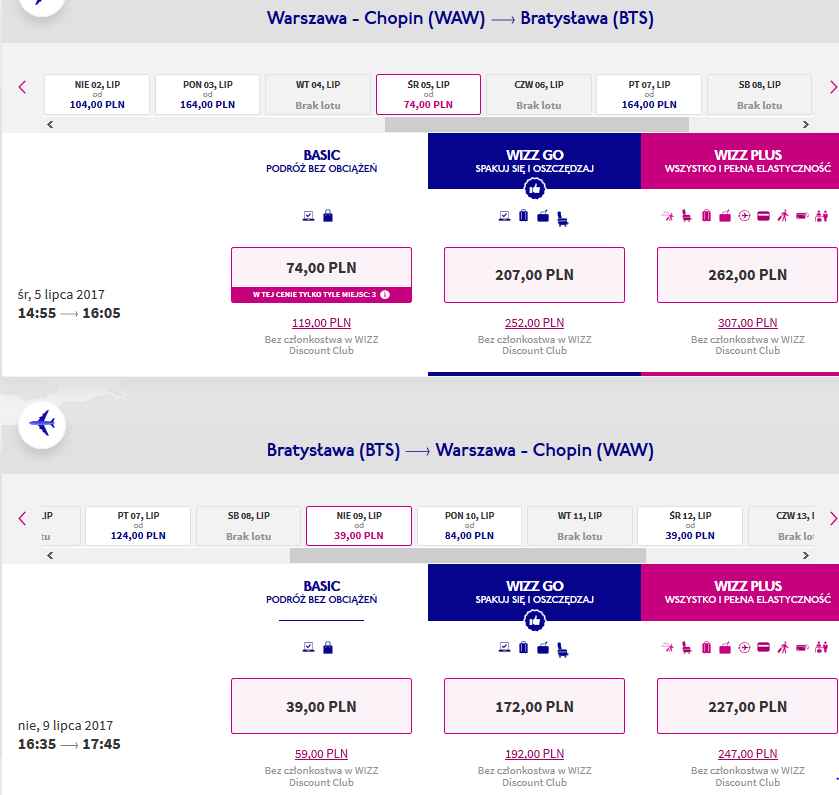Viewport: 839px width, 795px height.
Task: Choose return BASIC fare 39,00 PLN
Action: 321,706
